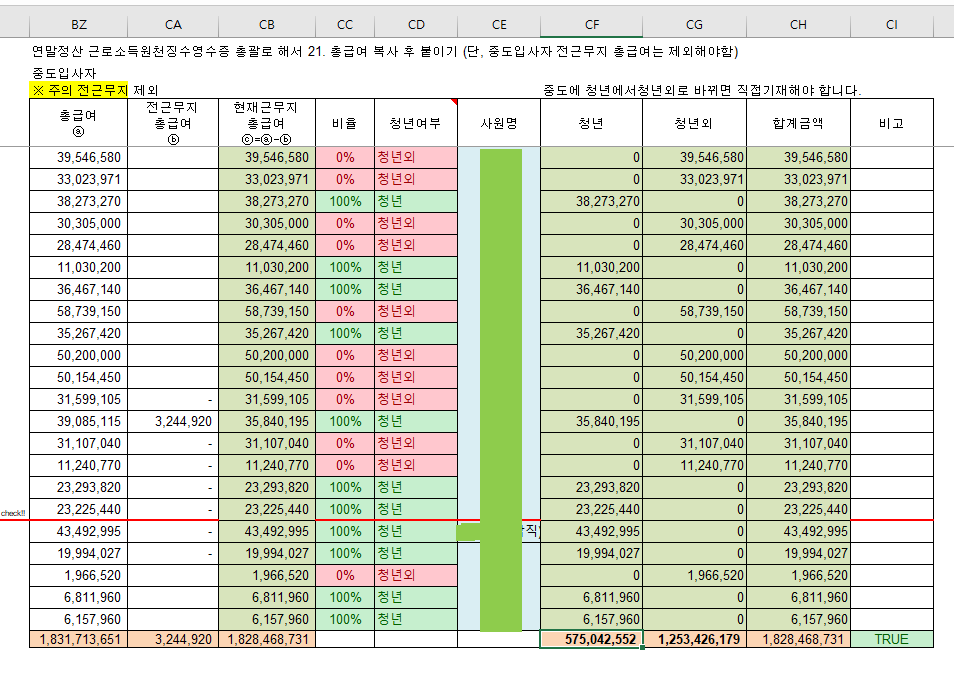Select the cell showing 39,085,115
Viewport: 954px width, 682px height.
(x=79, y=421)
